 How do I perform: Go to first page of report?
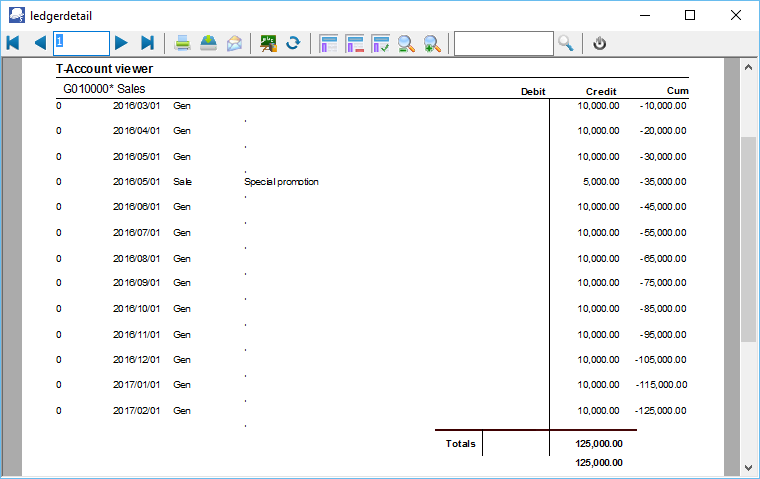coord(13,43)
